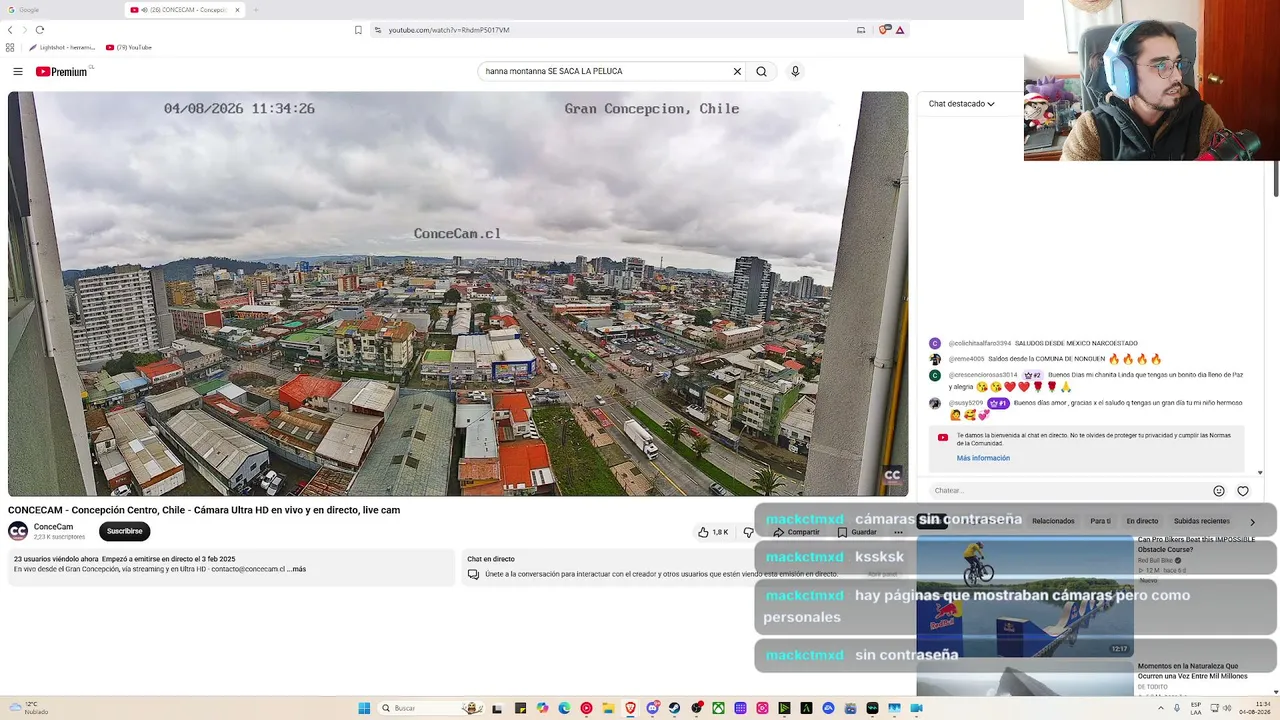Mute the CONCECAM tab audio
Image resolution: width=1280 pixels, height=720 pixels.
[x=145, y=10]
